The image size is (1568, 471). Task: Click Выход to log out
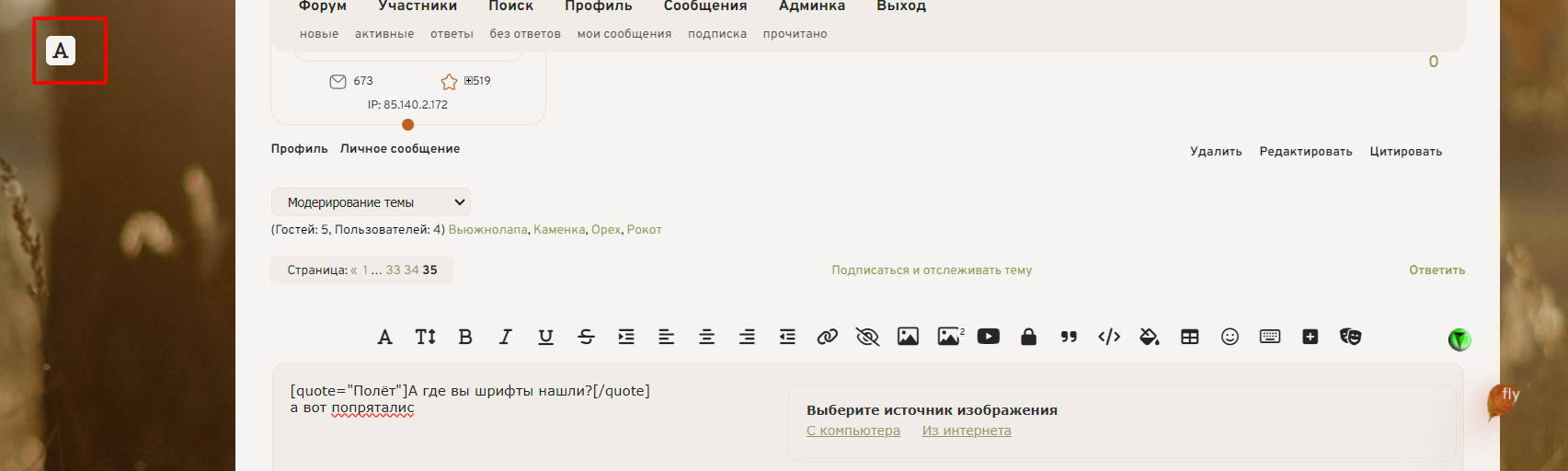901,6
